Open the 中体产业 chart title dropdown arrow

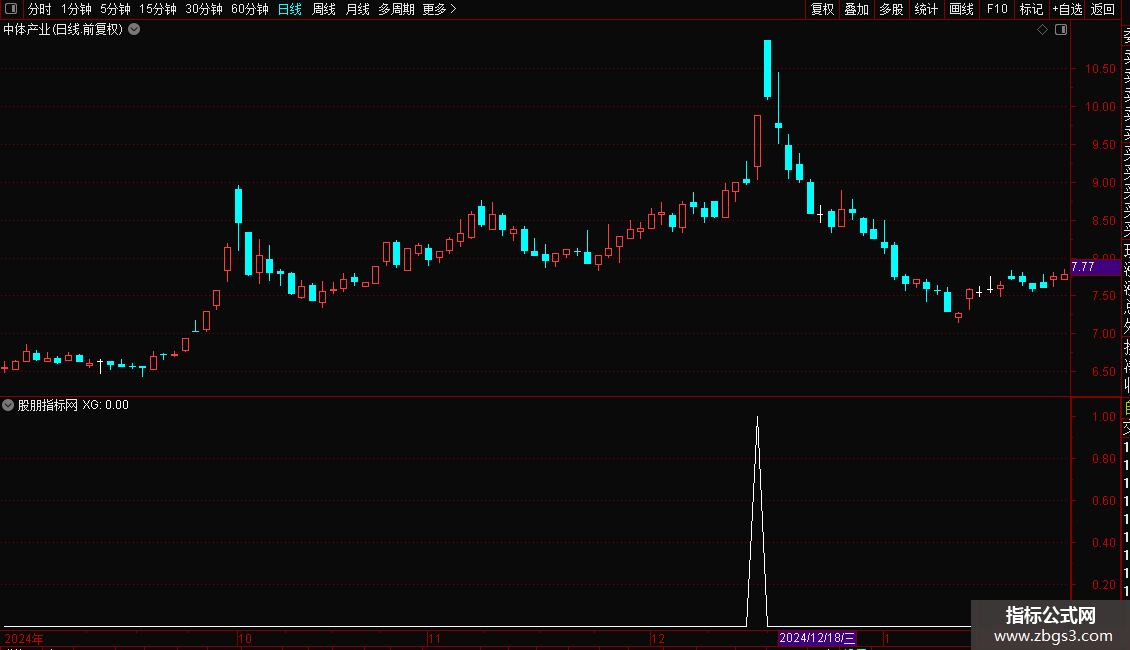tap(134, 30)
